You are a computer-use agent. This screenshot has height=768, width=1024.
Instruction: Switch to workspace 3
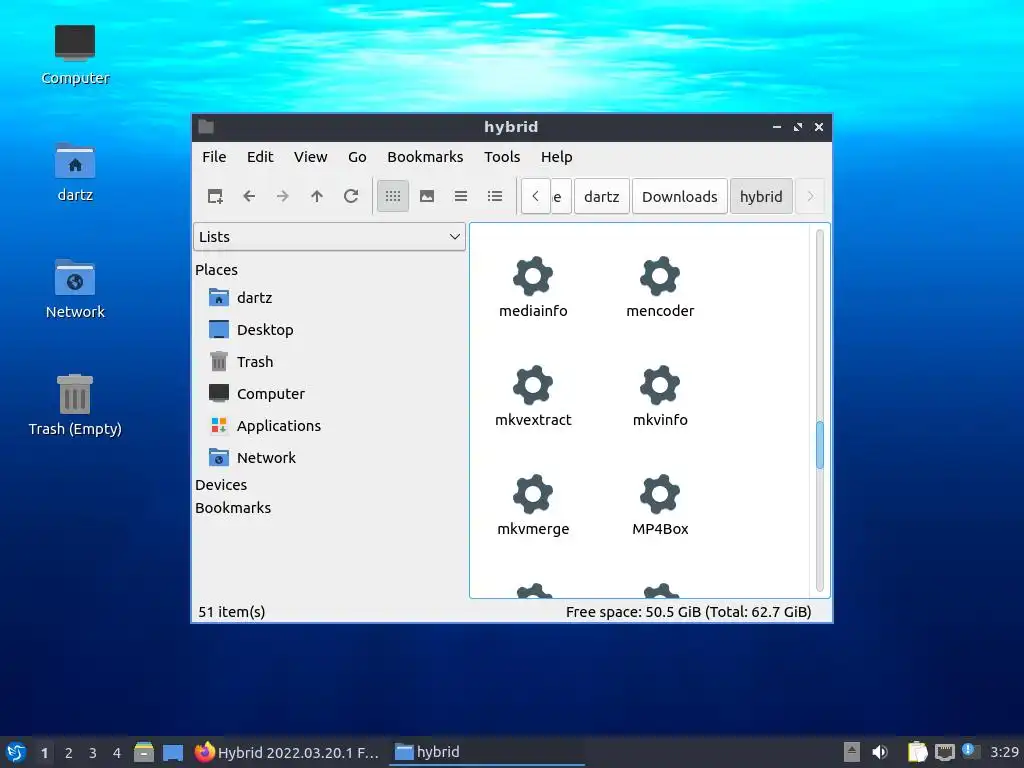pyautogui.click(x=93, y=753)
